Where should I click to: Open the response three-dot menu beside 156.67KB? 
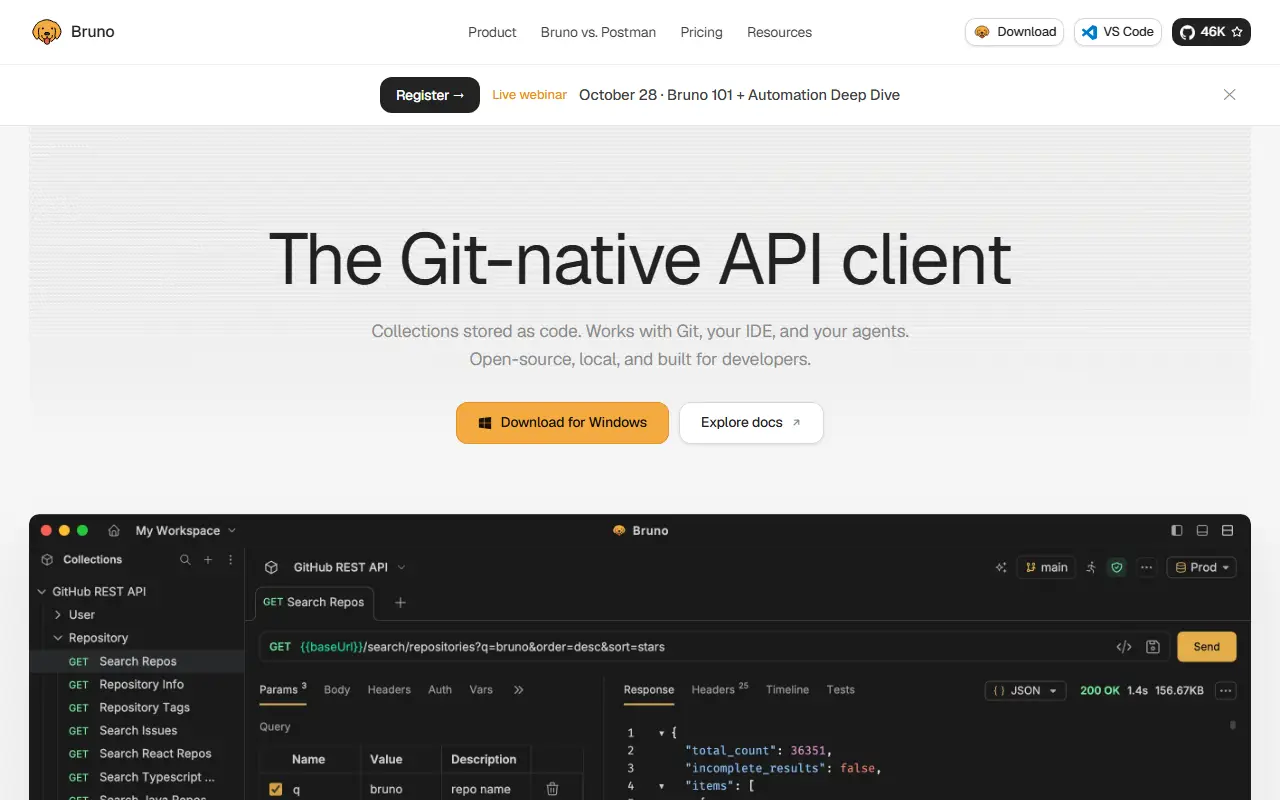(x=1226, y=690)
